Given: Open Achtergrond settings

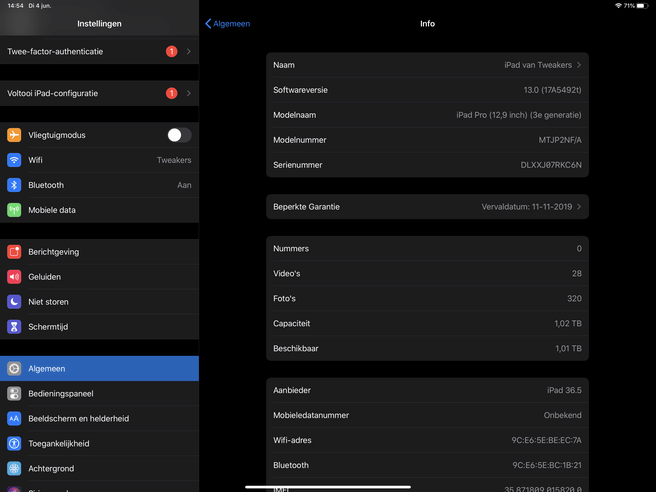Looking at the screenshot, I should [x=99, y=469].
